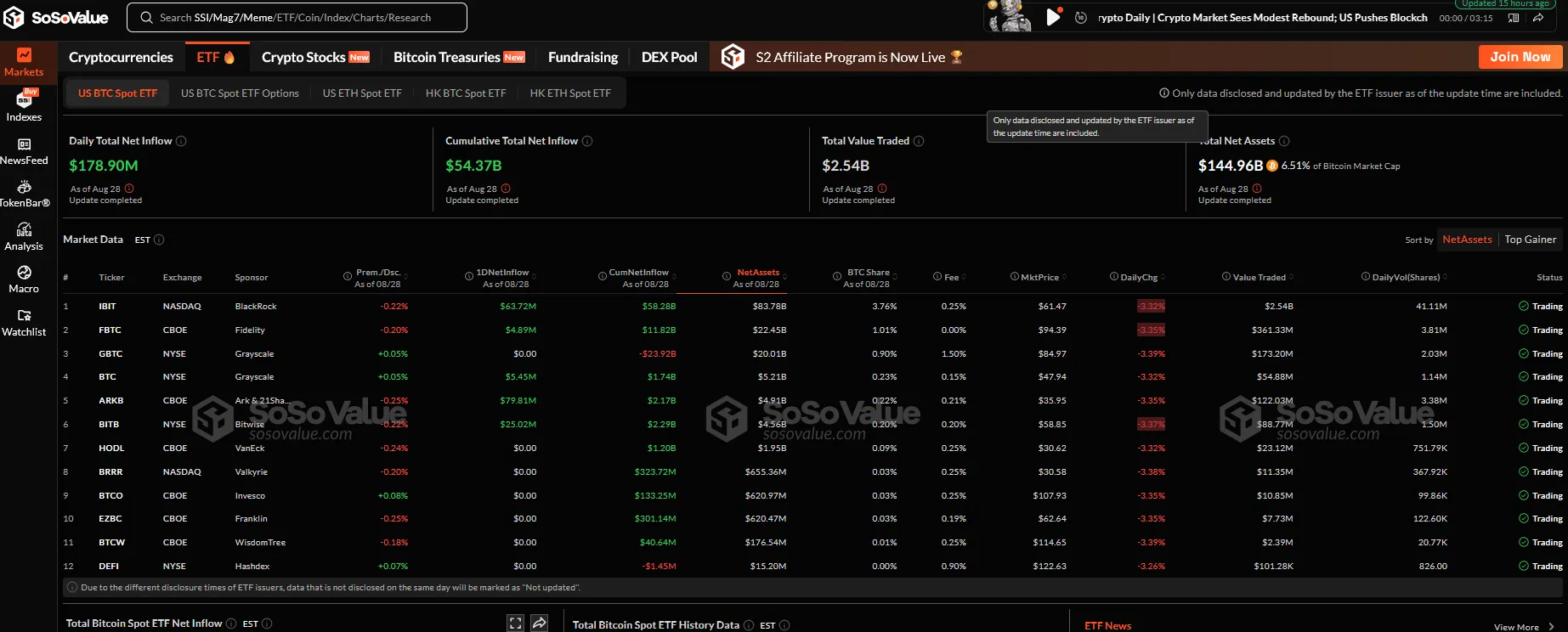Select the HK BTC Spot ETF sub-tab
This screenshot has height=632, width=1568.
click(x=466, y=93)
